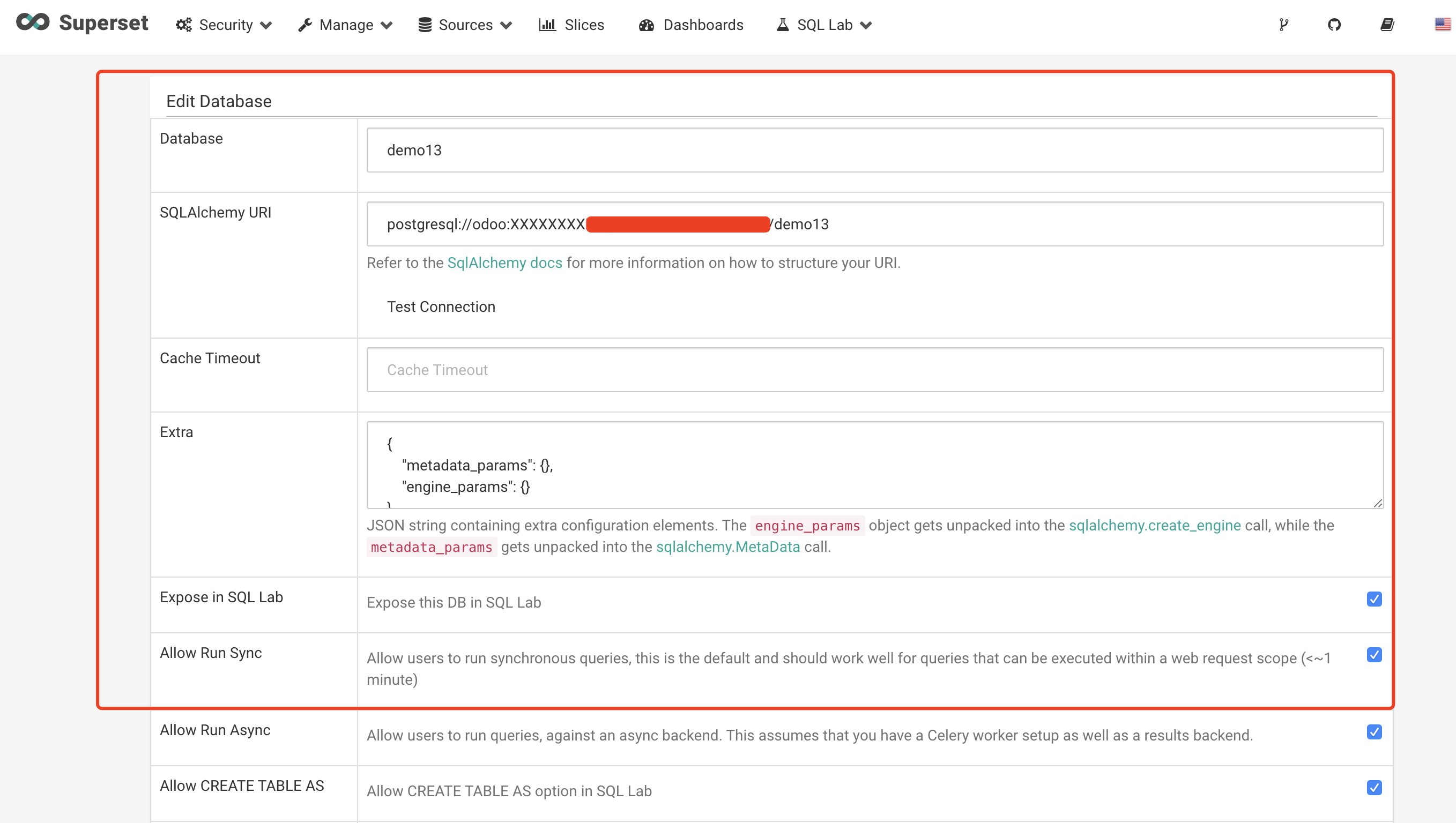Toggle the Allow Run Sync checkbox
This screenshot has width=1456, height=823.
(1374, 655)
